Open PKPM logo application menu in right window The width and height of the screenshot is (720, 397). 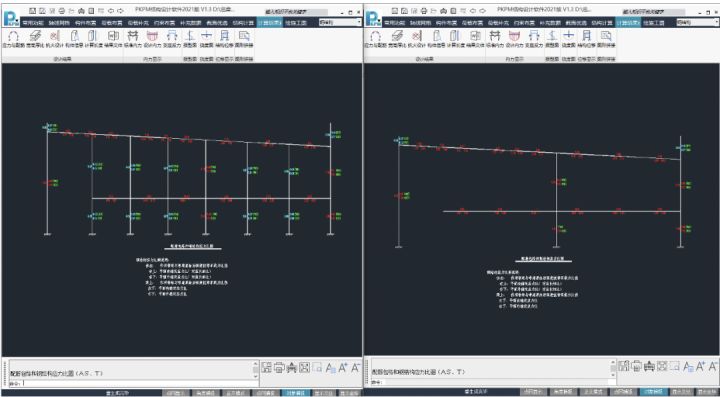click(x=373, y=18)
